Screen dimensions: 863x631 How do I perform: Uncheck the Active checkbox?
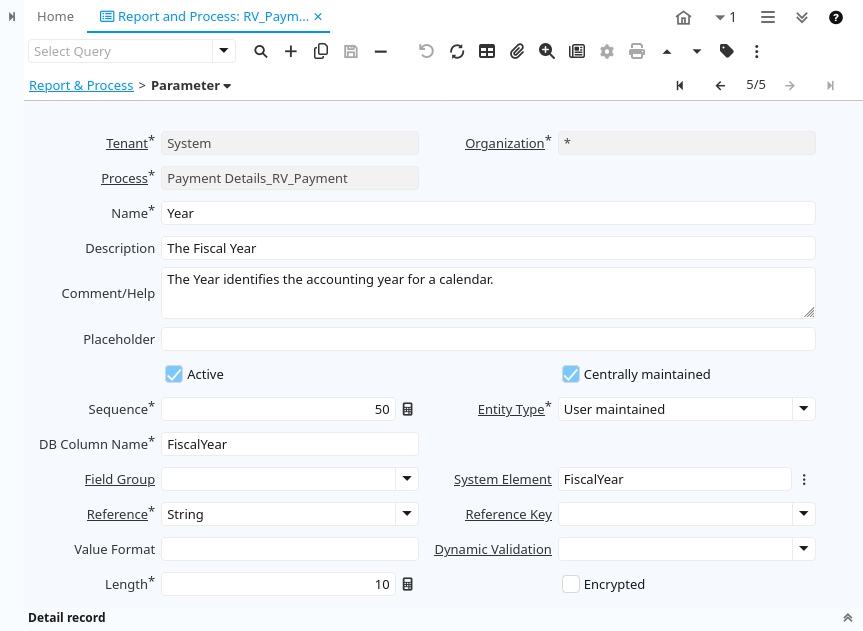[x=174, y=374]
